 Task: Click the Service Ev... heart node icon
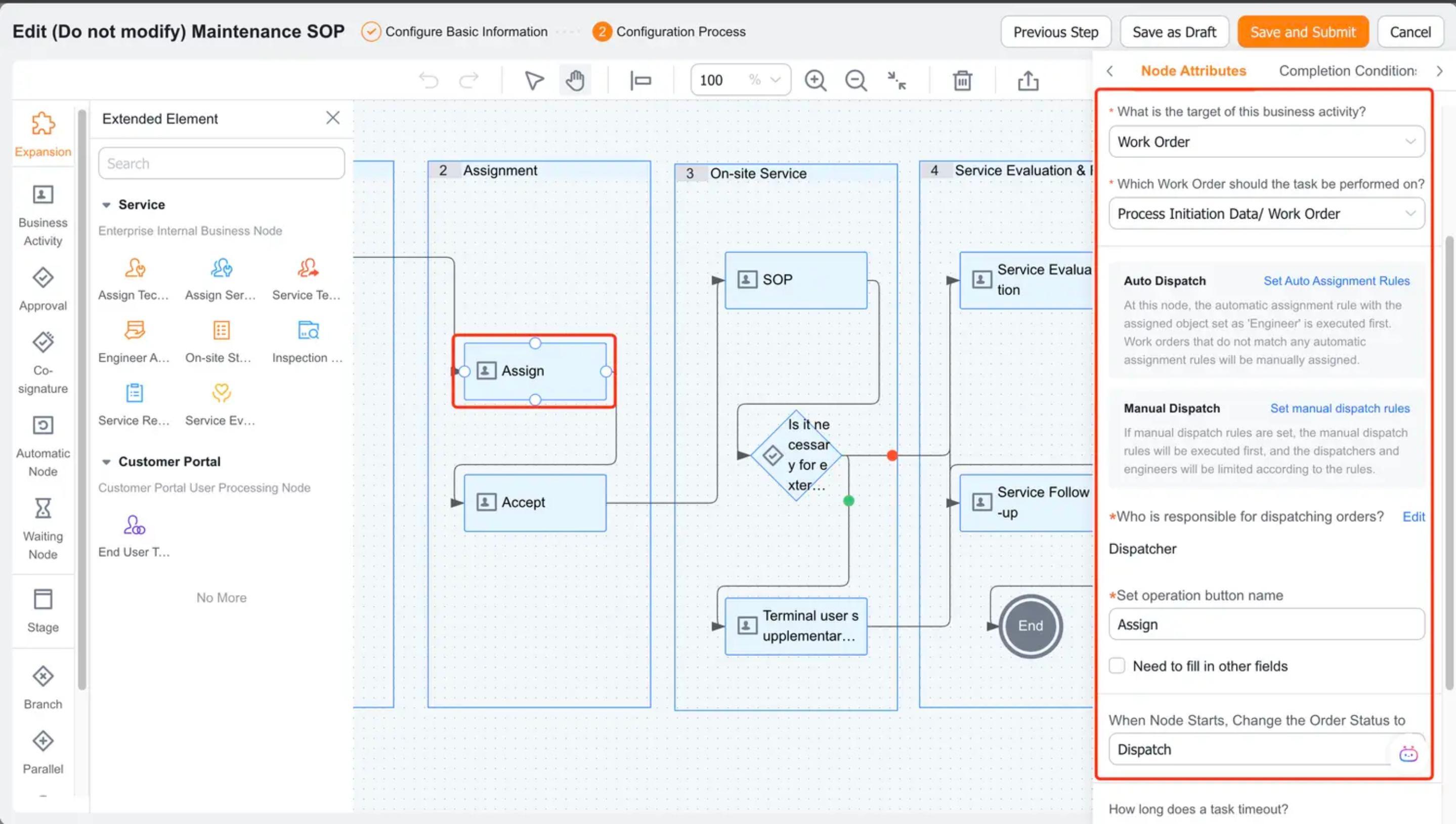click(221, 393)
